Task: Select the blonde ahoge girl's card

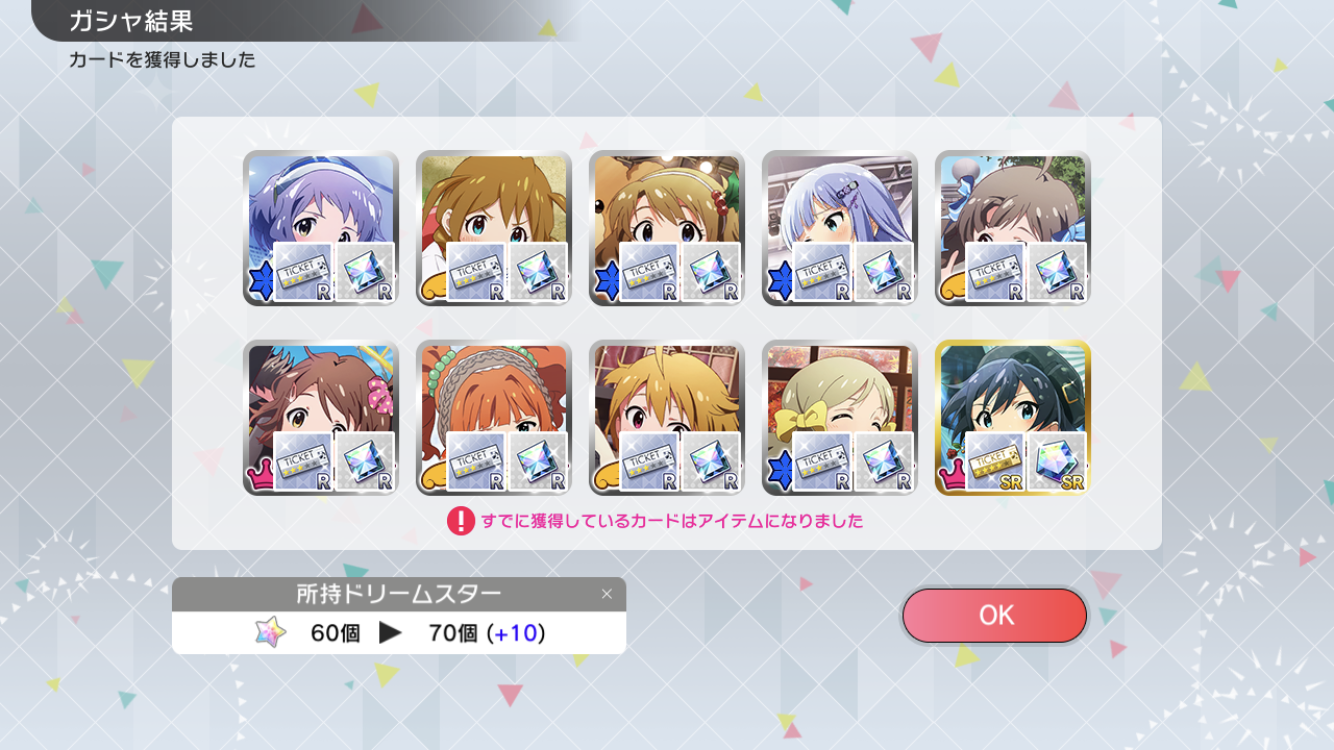Action: [667, 418]
